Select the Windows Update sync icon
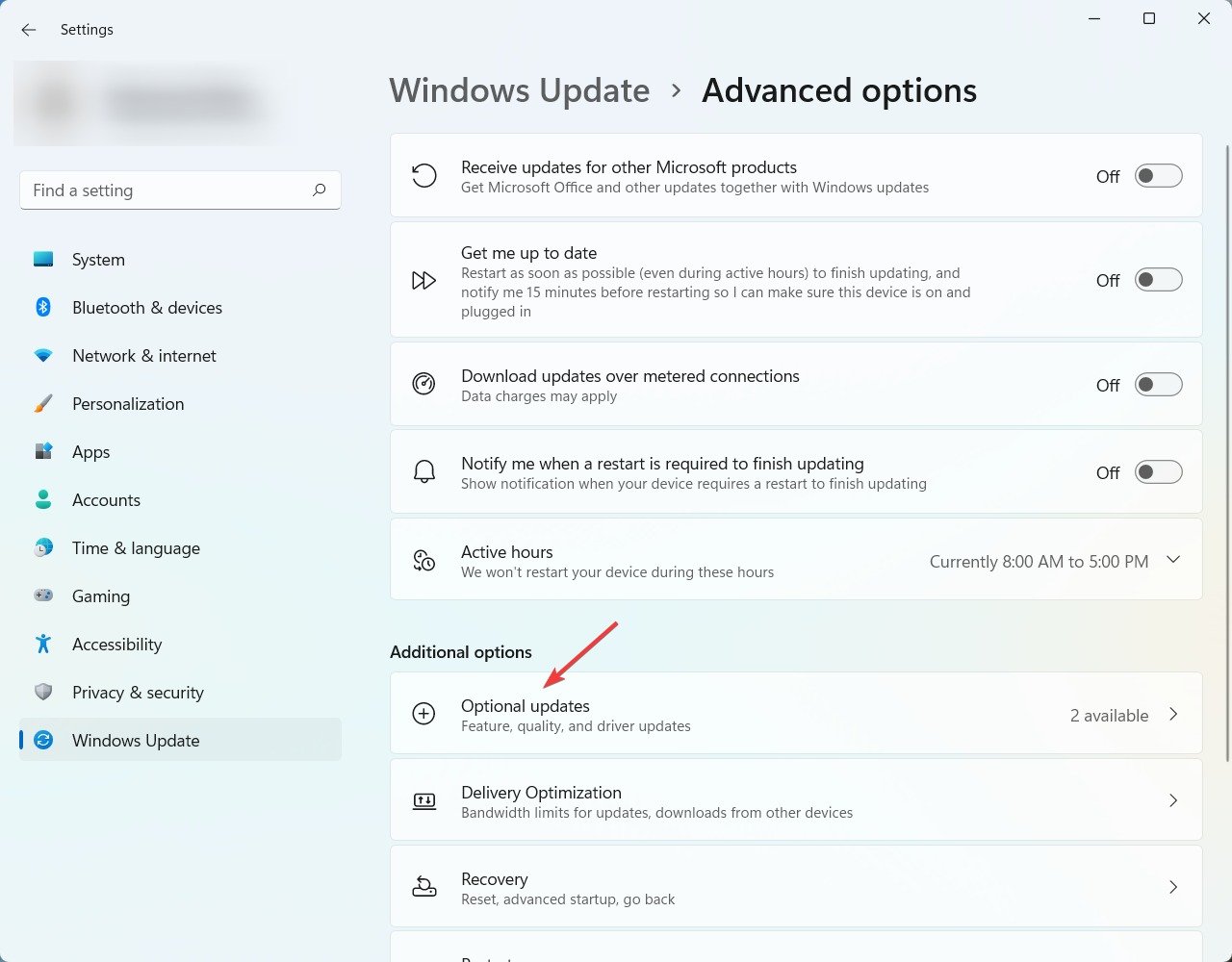This screenshot has height=962, width=1232. (x=43, y=740)
